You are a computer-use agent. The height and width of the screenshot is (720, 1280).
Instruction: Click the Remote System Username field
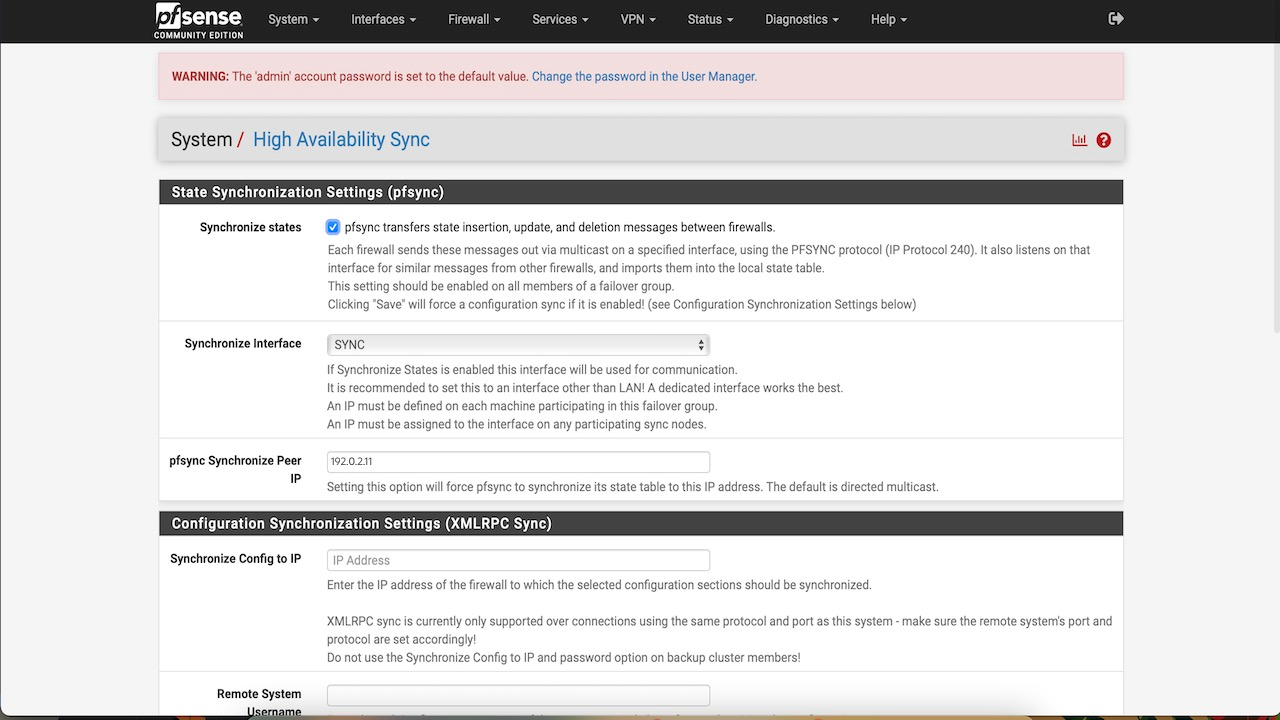(x=517, y=695)
